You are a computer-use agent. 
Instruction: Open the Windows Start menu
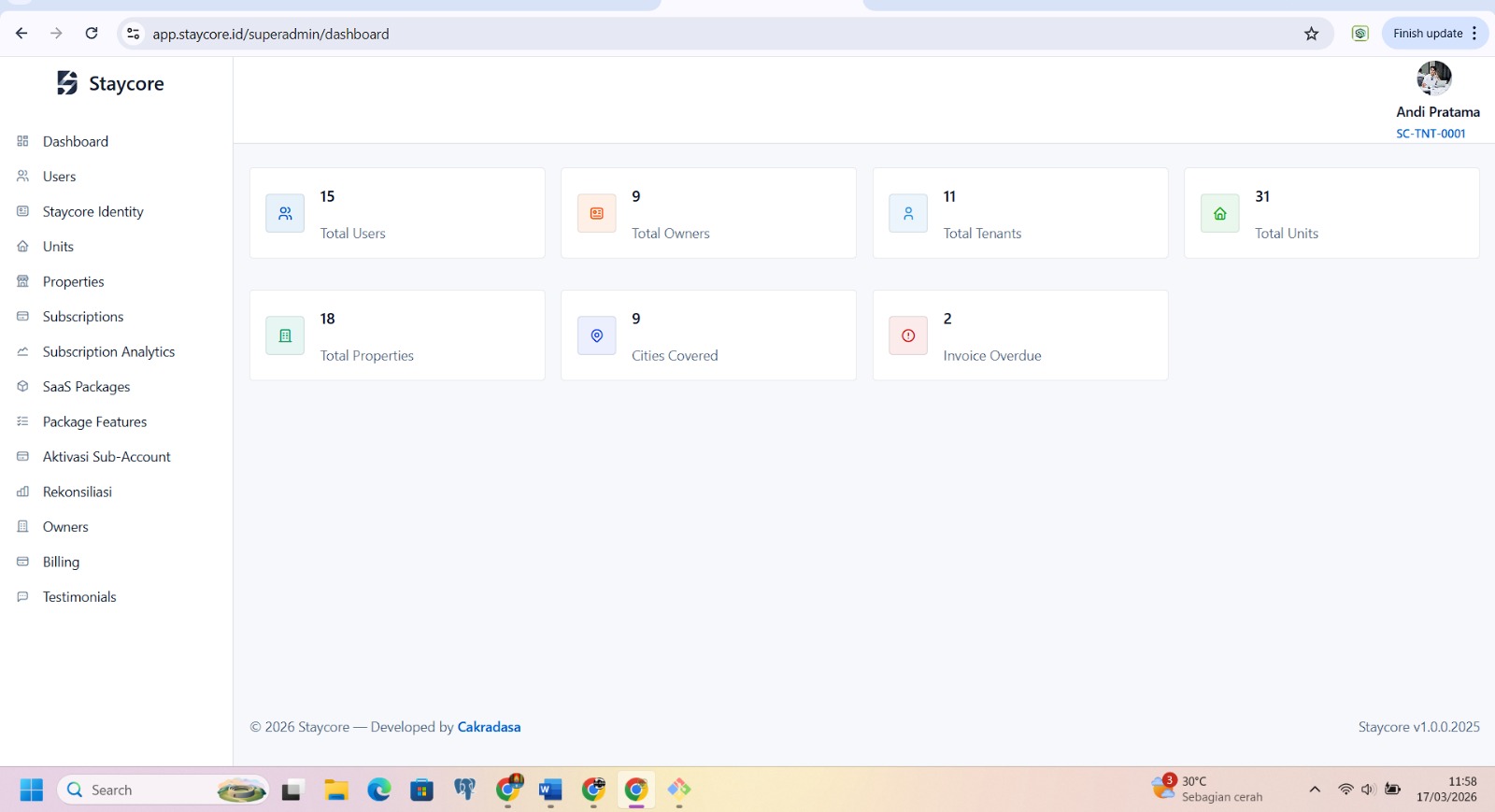coord(31,790)
